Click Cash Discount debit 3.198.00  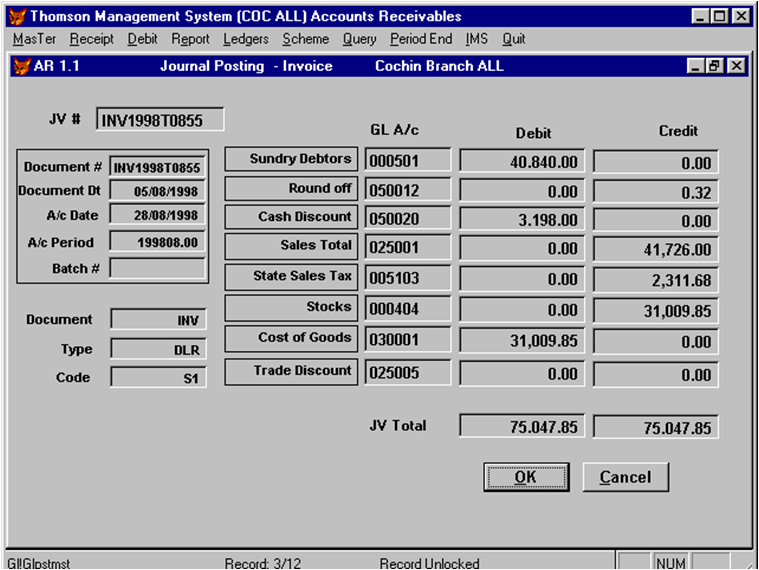[522, 219]
